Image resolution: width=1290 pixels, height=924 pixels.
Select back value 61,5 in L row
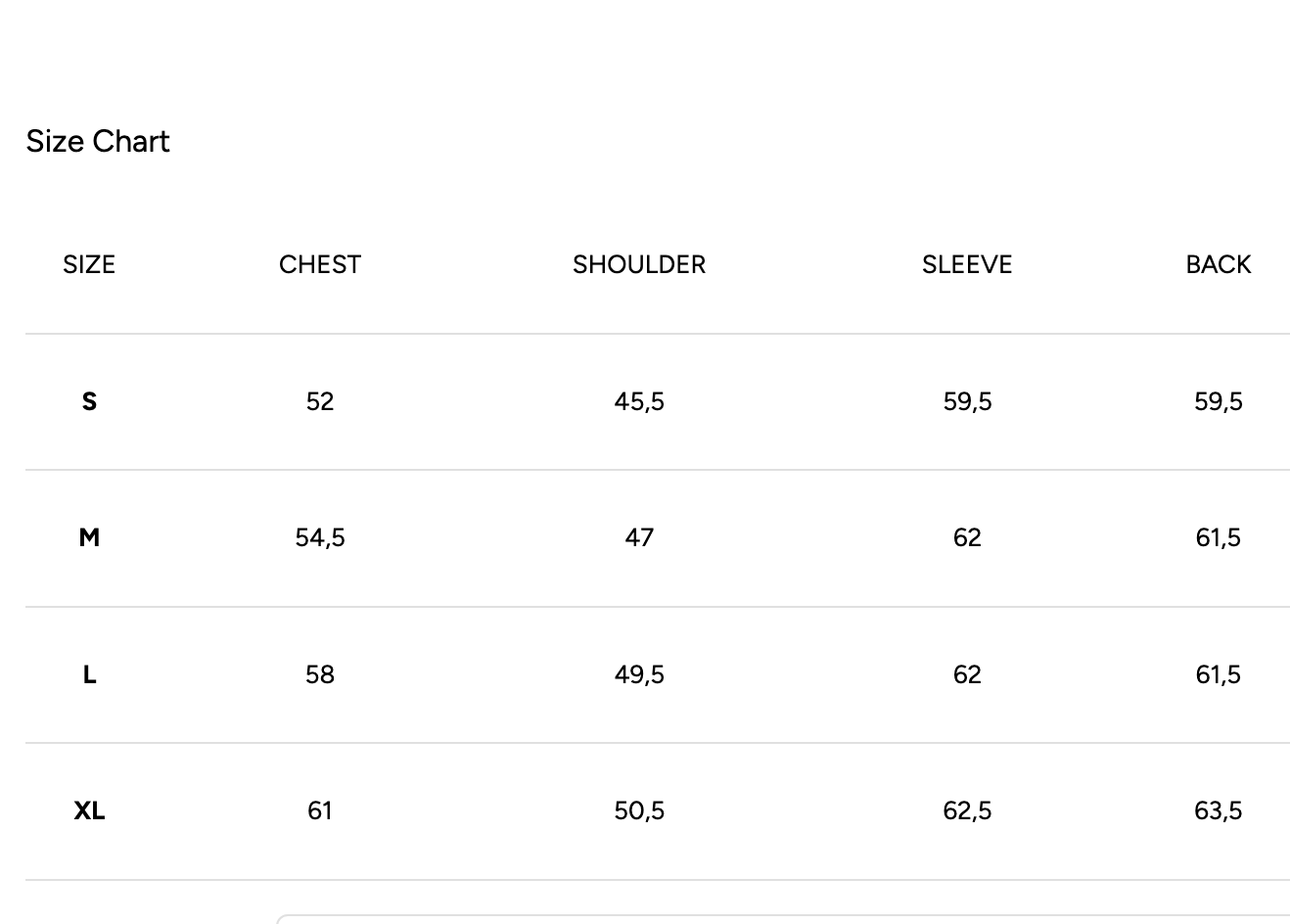point(1219,675)
